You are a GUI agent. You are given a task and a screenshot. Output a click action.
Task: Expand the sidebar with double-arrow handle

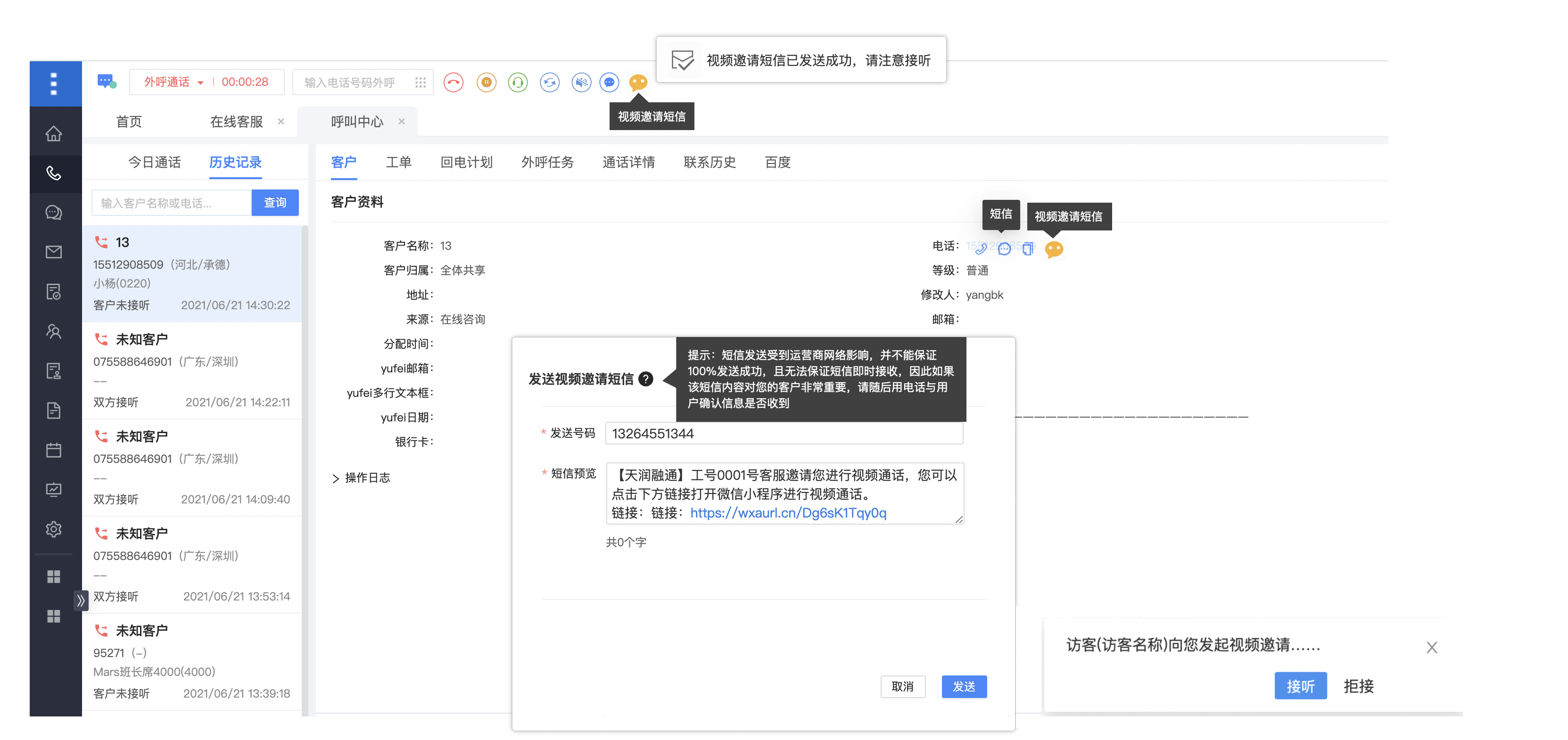point(80,600)
